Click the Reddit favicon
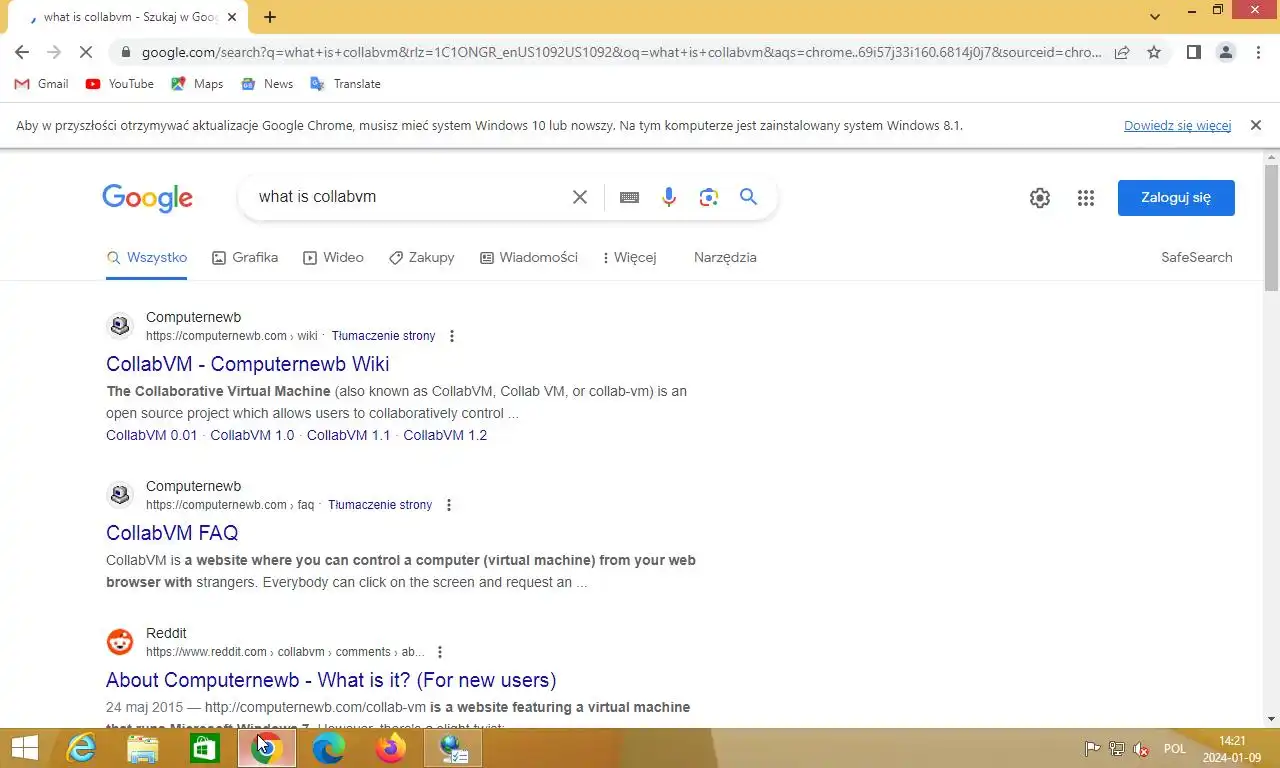 [x=120, y=642]
